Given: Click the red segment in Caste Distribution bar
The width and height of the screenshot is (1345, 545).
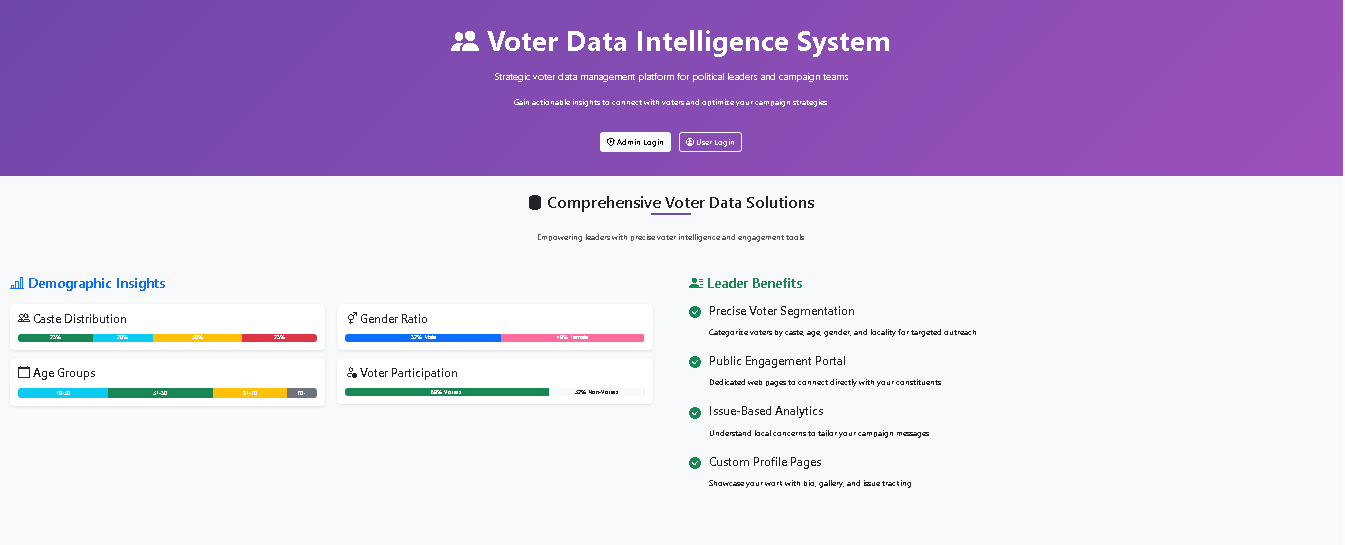Looking at the screenshot, I should pos(279,338).
